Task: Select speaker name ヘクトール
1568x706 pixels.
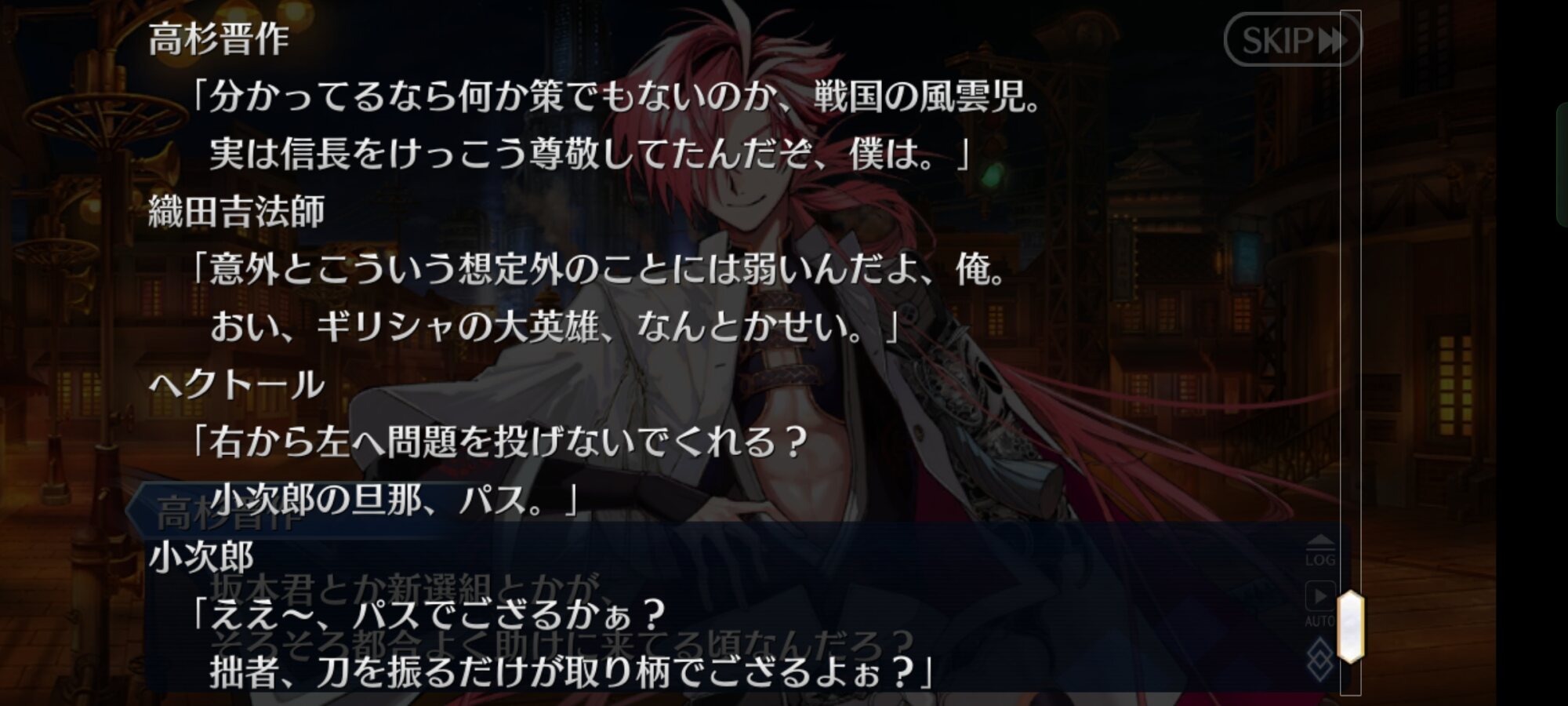Action: (236, 384)
